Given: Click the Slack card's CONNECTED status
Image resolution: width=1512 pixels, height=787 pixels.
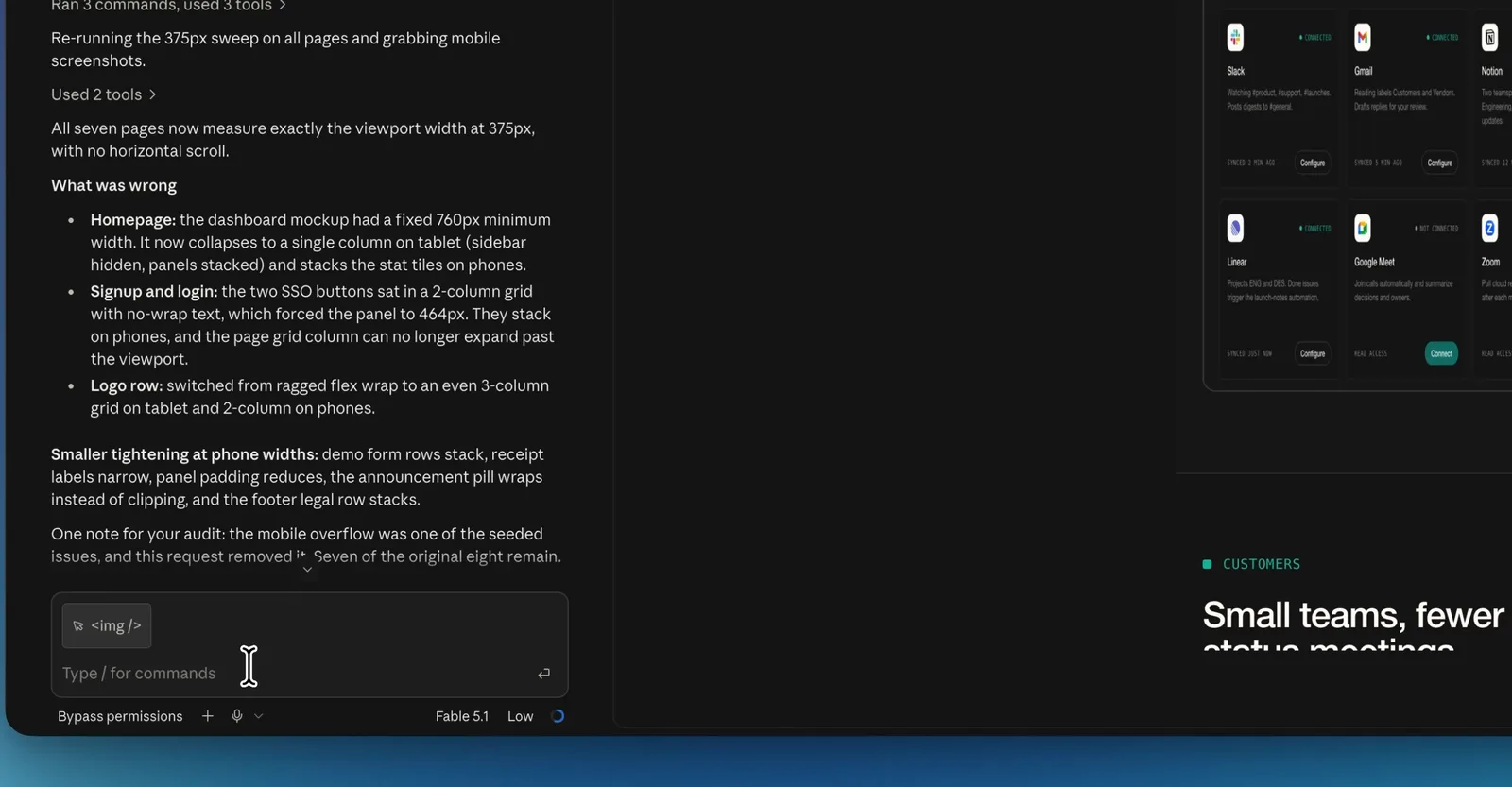Looking at the screenshot, I should [x=1315, y=38].
